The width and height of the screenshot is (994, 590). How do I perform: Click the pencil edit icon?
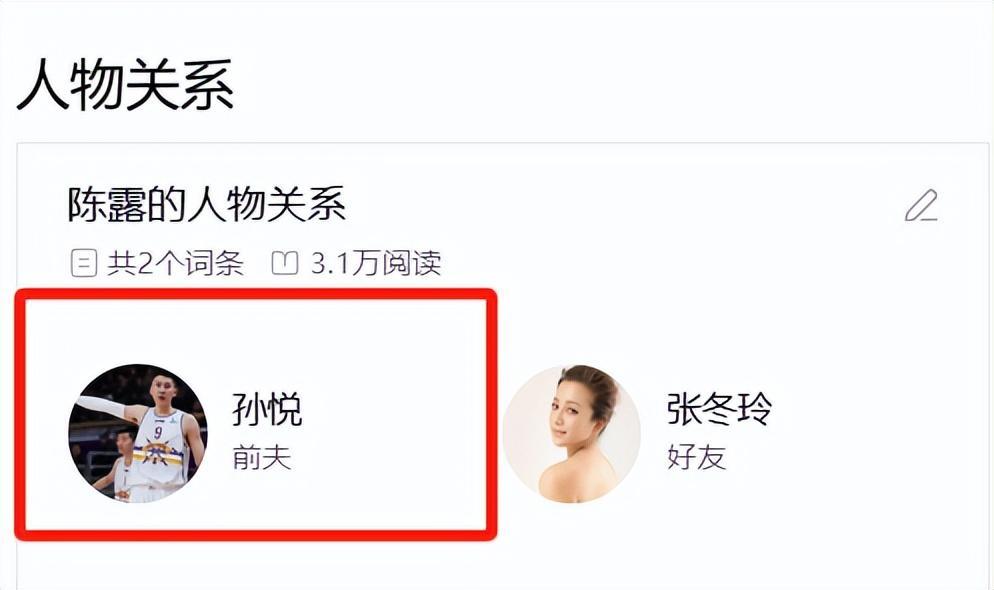(921, 205)
